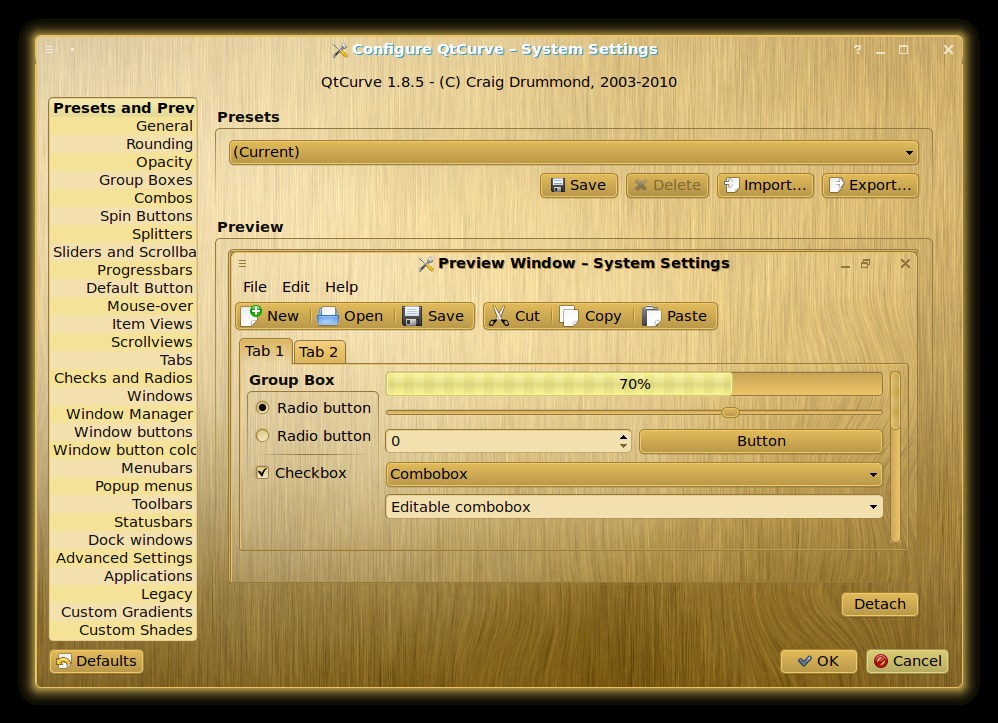Click the wrench icon in main title bar
Image resolution: width=998 pixels, height=723 pixels.
[x=340, y=50]
